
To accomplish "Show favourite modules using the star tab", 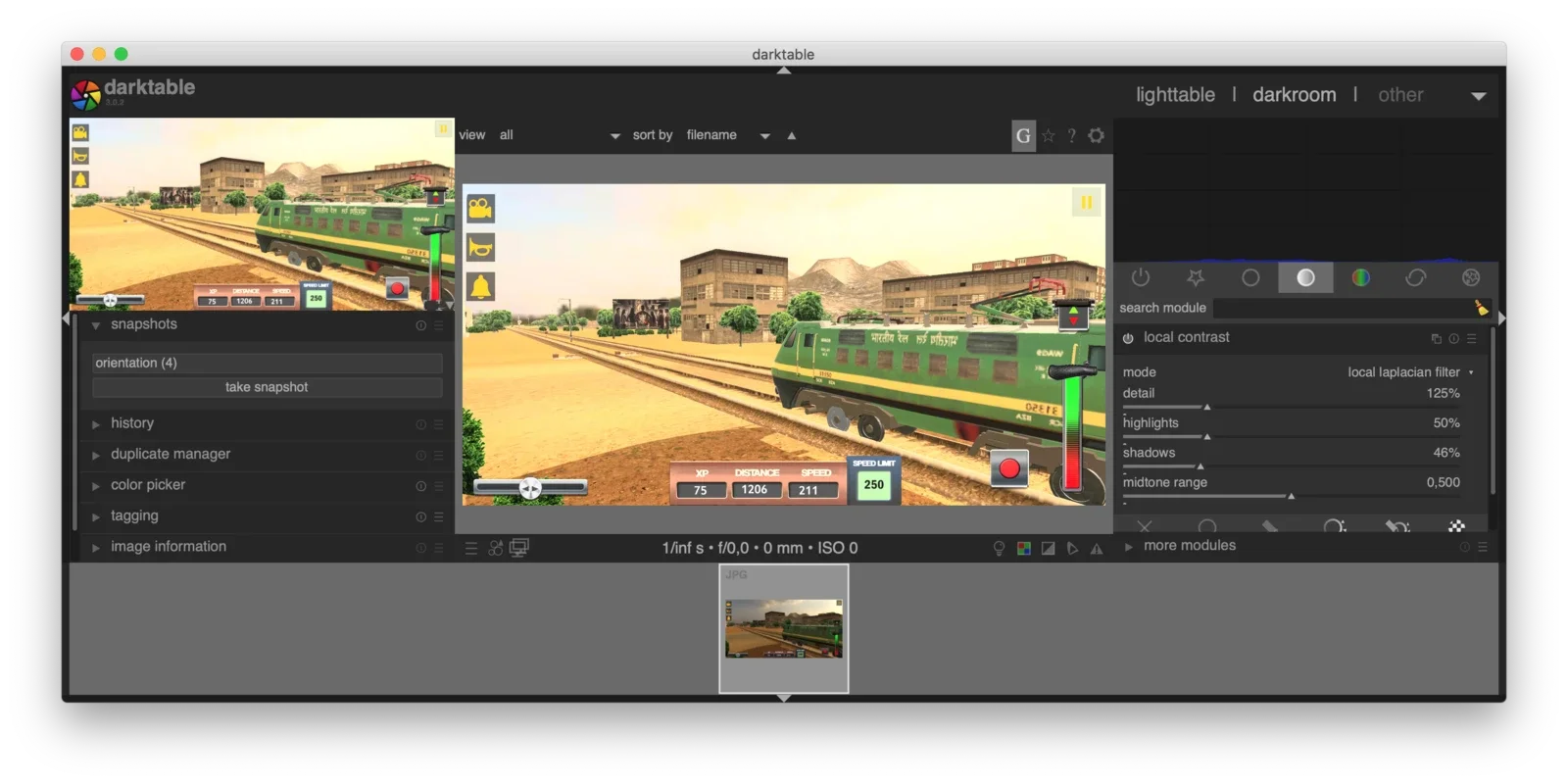I will (1196, 278).
